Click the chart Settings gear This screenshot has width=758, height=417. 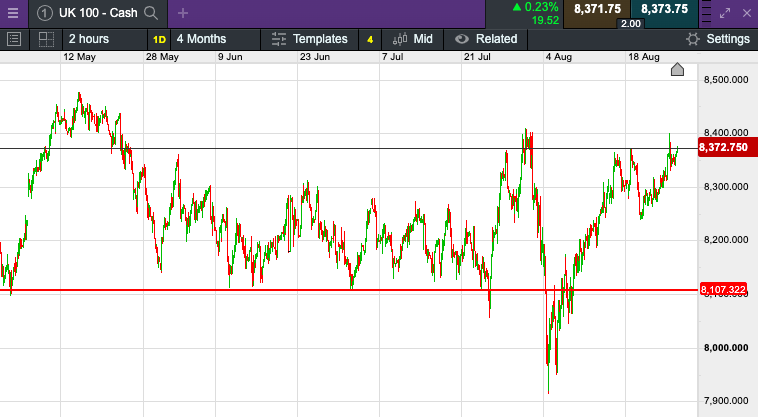pyautogui.click(x=719, y=39)
